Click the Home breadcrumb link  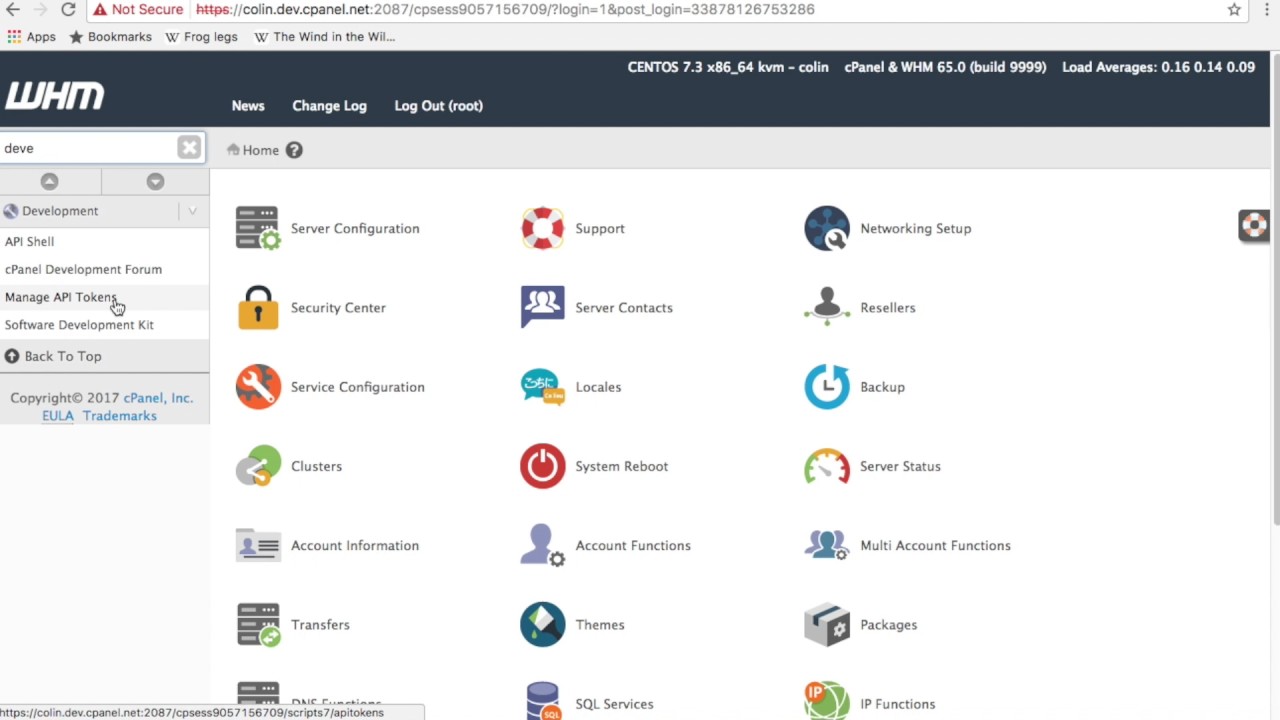pos(260,150)
